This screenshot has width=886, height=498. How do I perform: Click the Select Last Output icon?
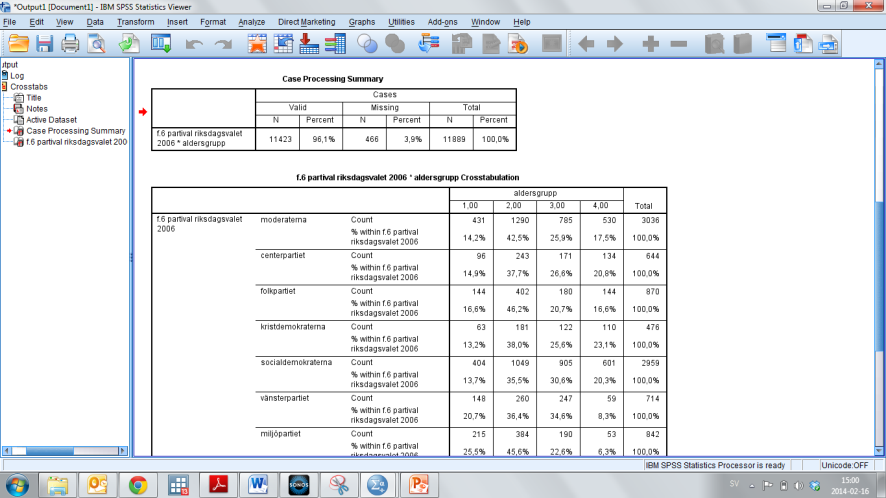[429, 44]
